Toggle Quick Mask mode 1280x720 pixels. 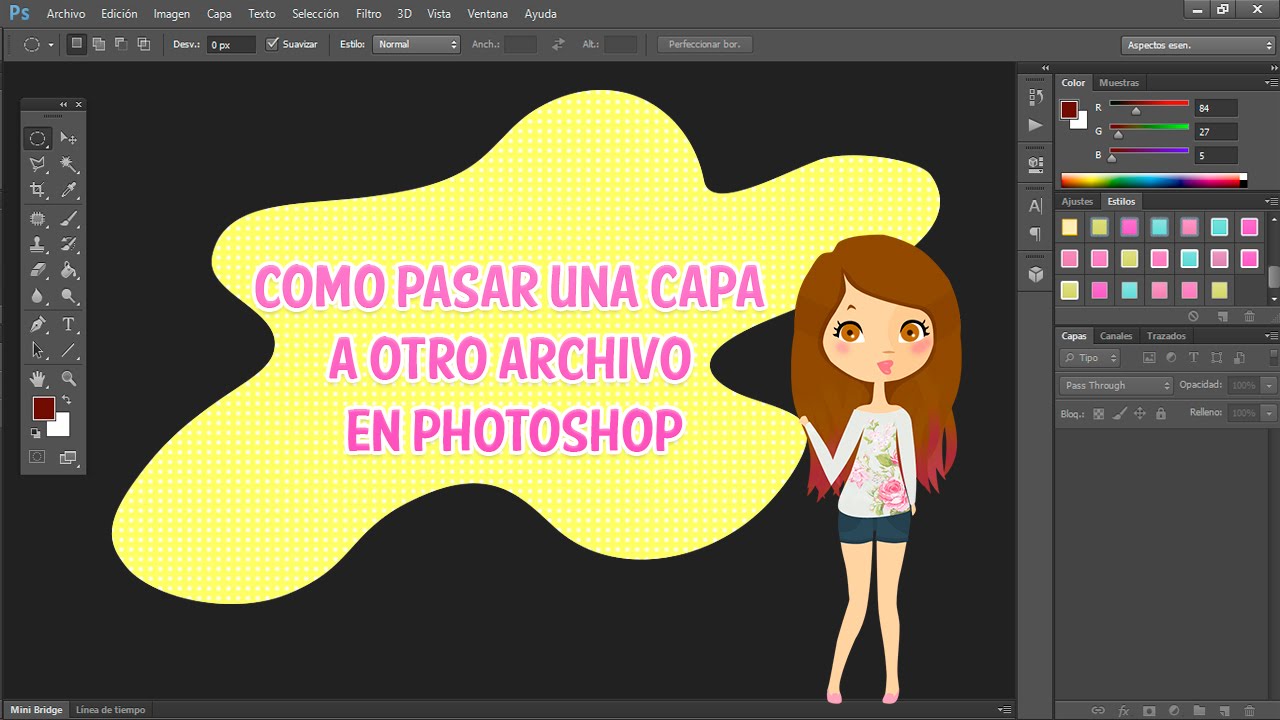pyautogui.click(x=37, y=457)
